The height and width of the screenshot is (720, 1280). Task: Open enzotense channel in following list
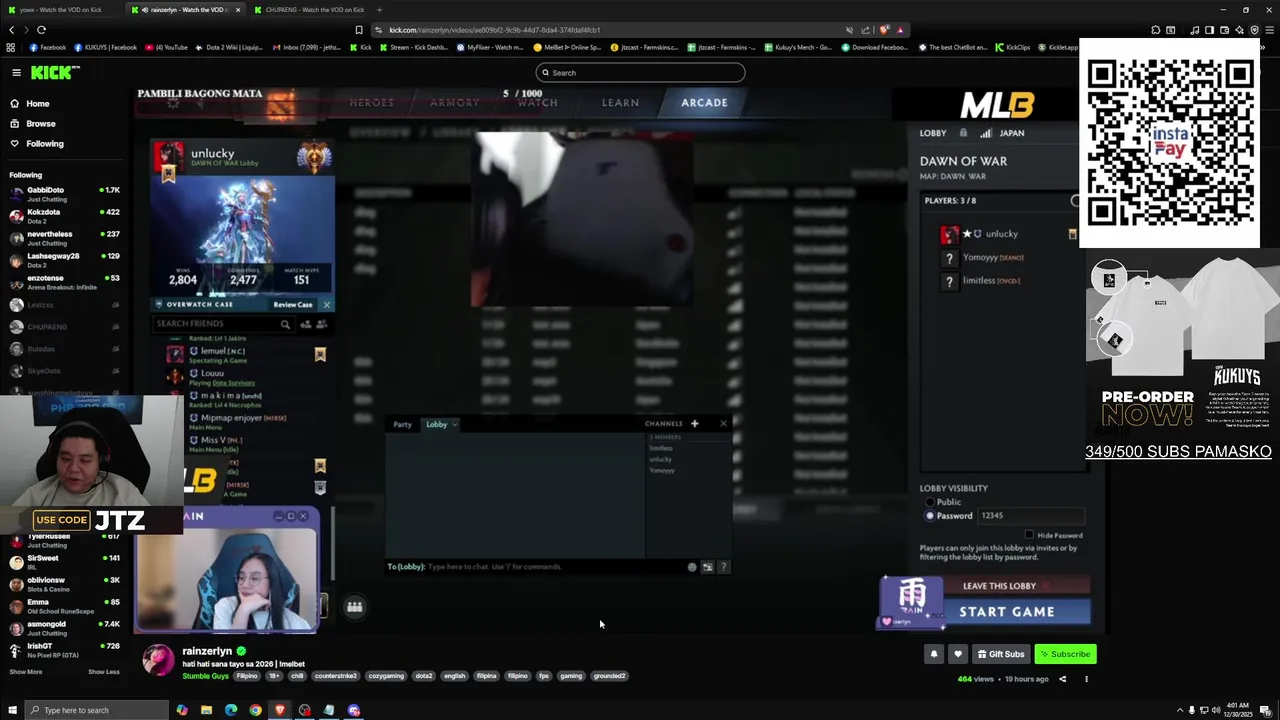pyautogui.click(x=64, y=282)
